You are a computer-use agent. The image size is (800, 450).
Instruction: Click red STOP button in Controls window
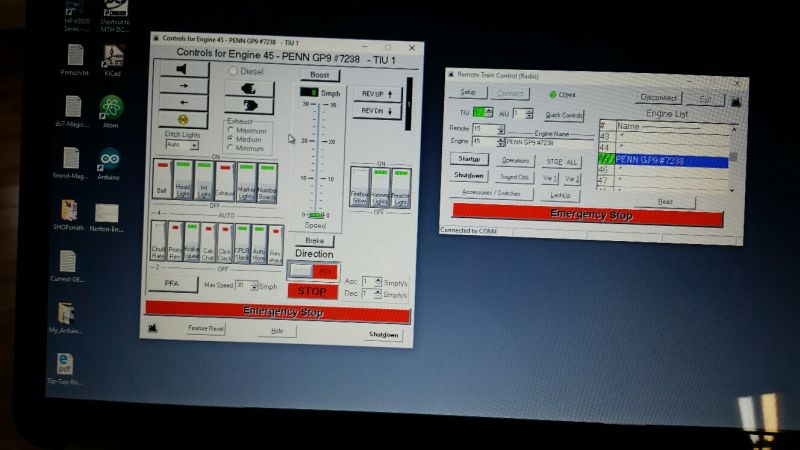pyautogui.click(x=312, y=291)
